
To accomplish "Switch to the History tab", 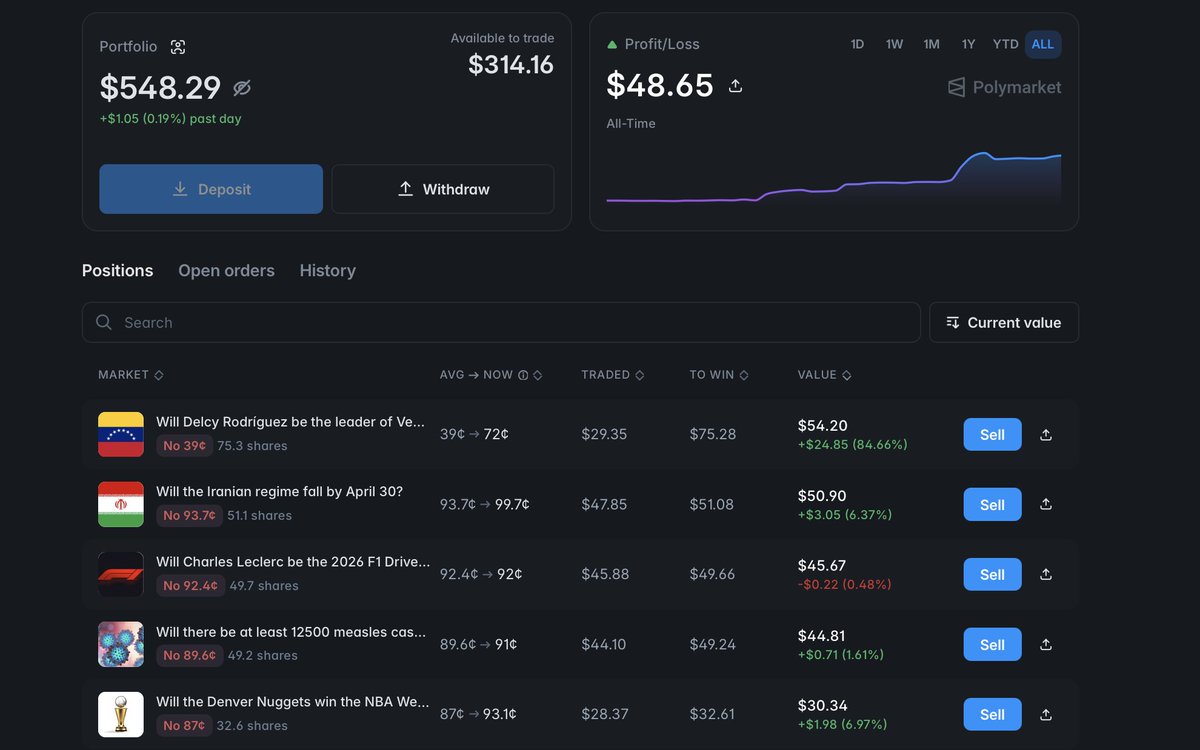I will tap(327, 270).
